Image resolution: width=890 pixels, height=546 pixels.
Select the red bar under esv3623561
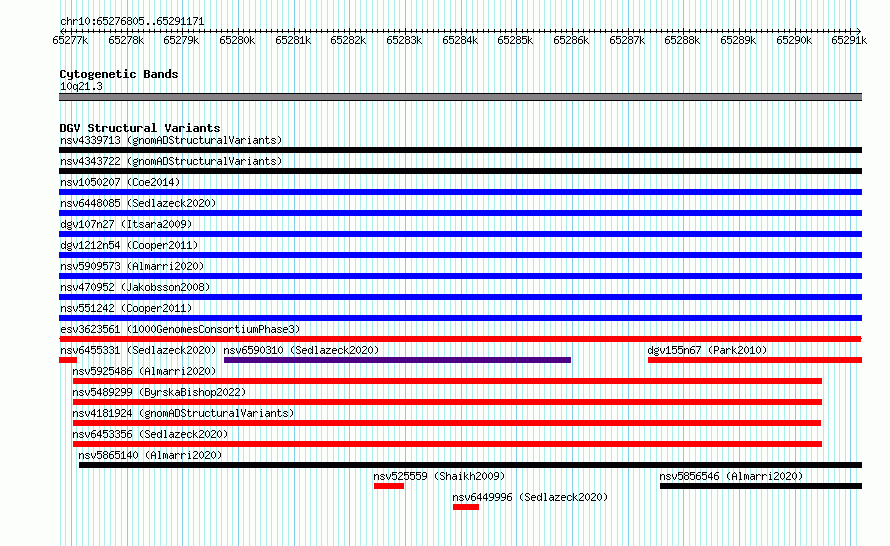click(460, 339)
